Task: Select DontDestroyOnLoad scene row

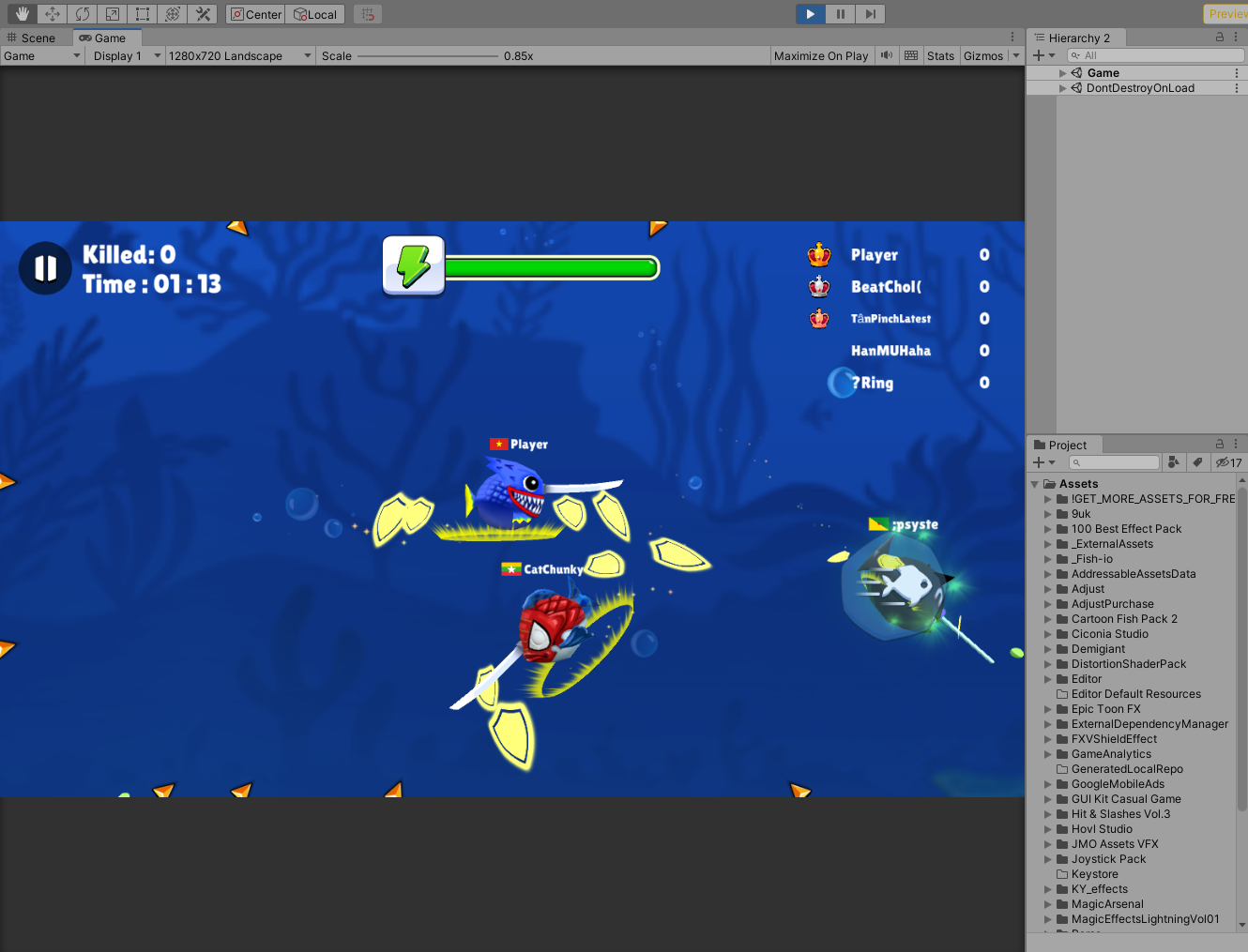Action: click(x=1136, y=88)
